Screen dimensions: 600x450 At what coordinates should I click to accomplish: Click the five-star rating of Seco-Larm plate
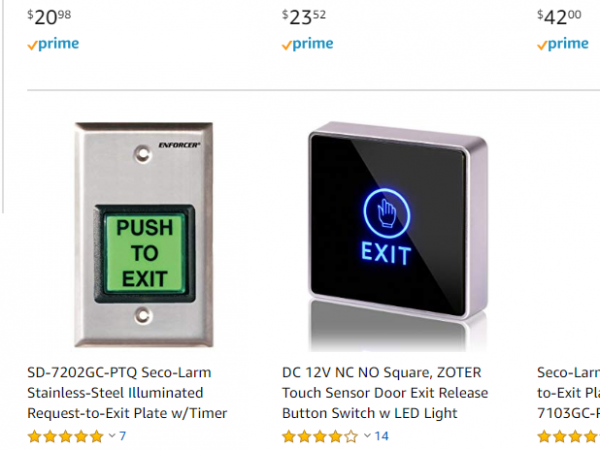[x=65, y=436]
